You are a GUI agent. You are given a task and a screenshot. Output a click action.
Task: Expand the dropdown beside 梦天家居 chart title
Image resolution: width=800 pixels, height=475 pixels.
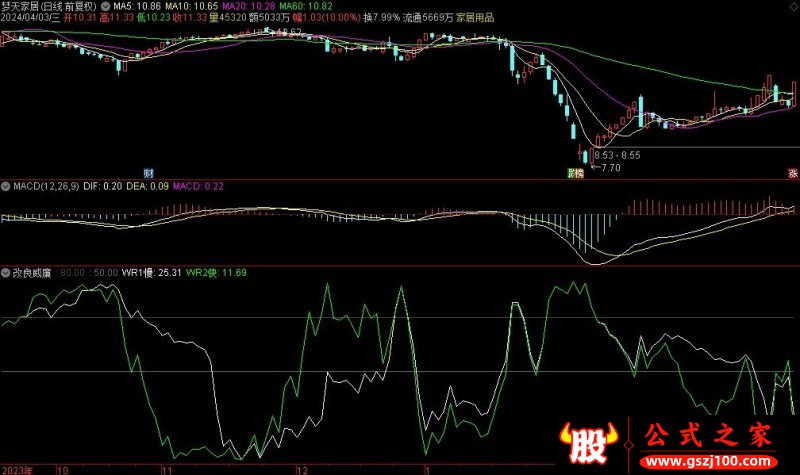tap(106, 6)
